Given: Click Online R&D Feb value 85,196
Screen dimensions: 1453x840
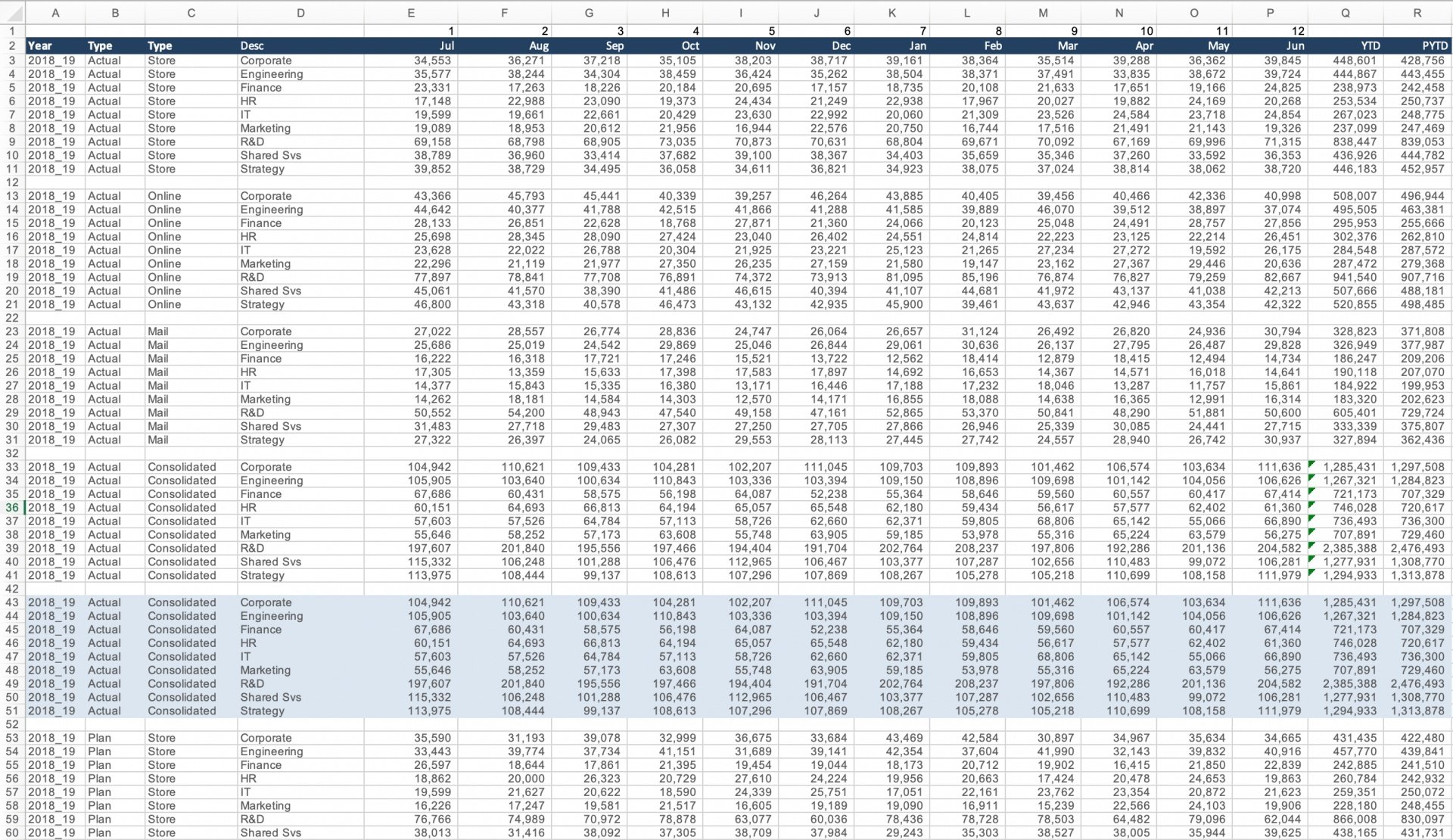Looking at the screenshot, I should click(968, 277).
